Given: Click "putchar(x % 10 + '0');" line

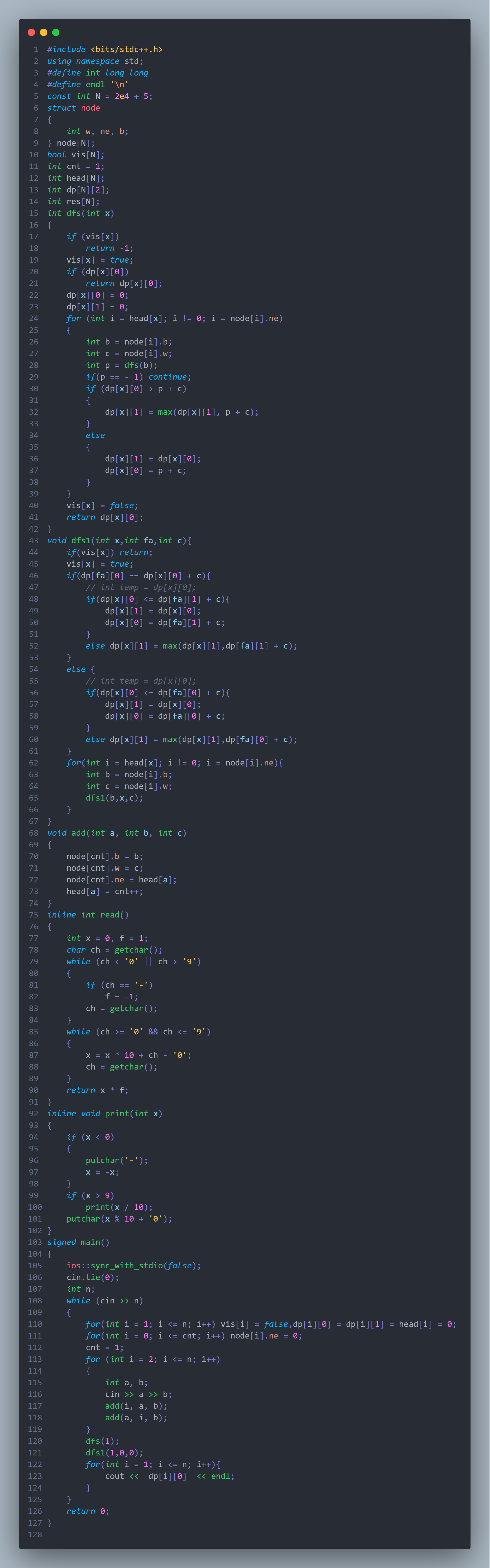Looking at the screenshot, I should pyautogui.click(x=119, y=1219).
